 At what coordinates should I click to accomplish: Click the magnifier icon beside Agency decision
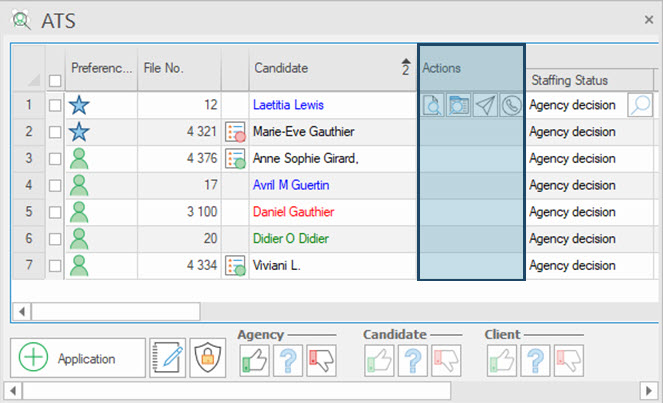click(x=639, y=105)
